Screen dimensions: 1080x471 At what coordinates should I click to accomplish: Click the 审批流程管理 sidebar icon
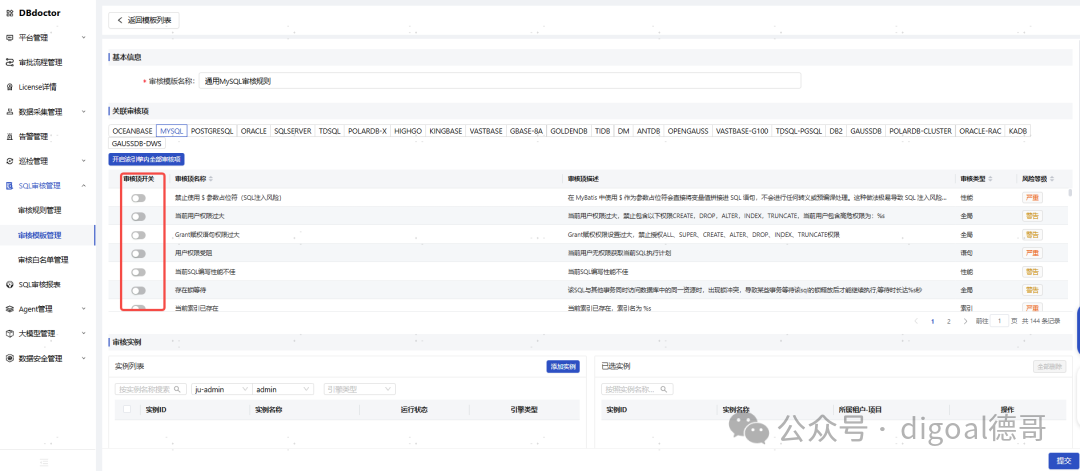click(10, 63)
